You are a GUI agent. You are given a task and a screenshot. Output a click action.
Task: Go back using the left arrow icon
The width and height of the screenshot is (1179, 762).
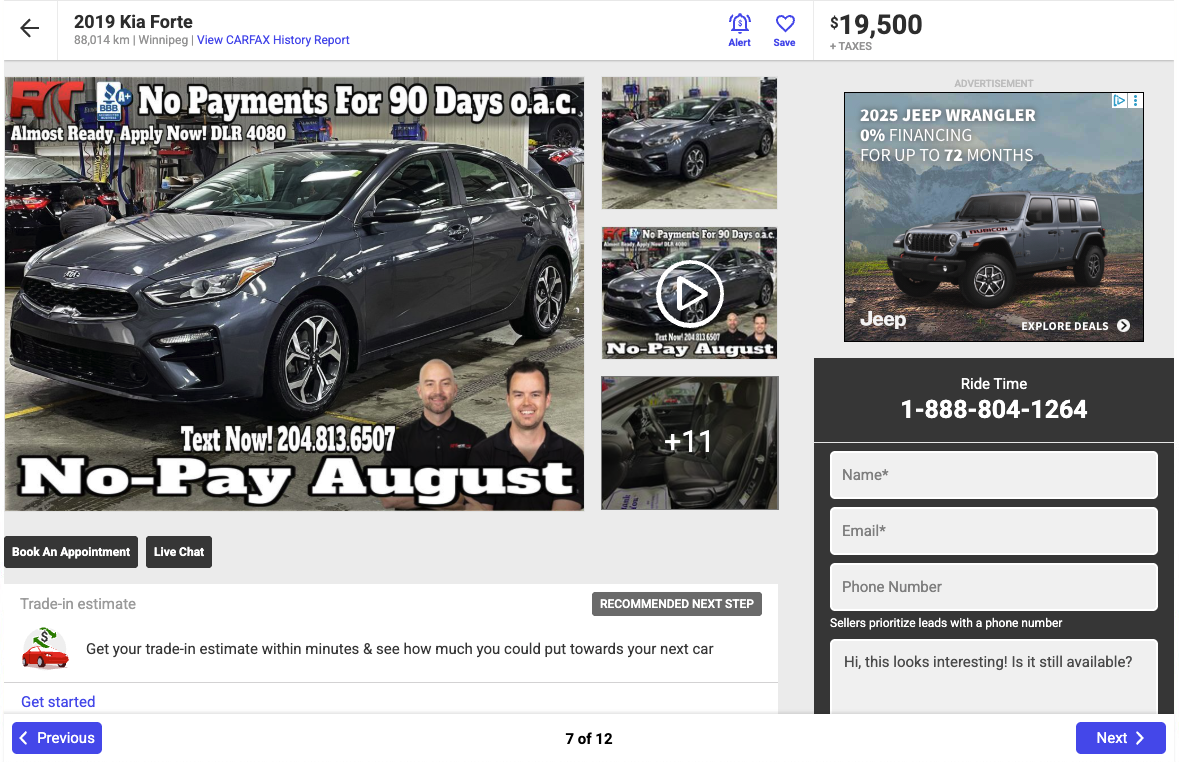point(29,29)
